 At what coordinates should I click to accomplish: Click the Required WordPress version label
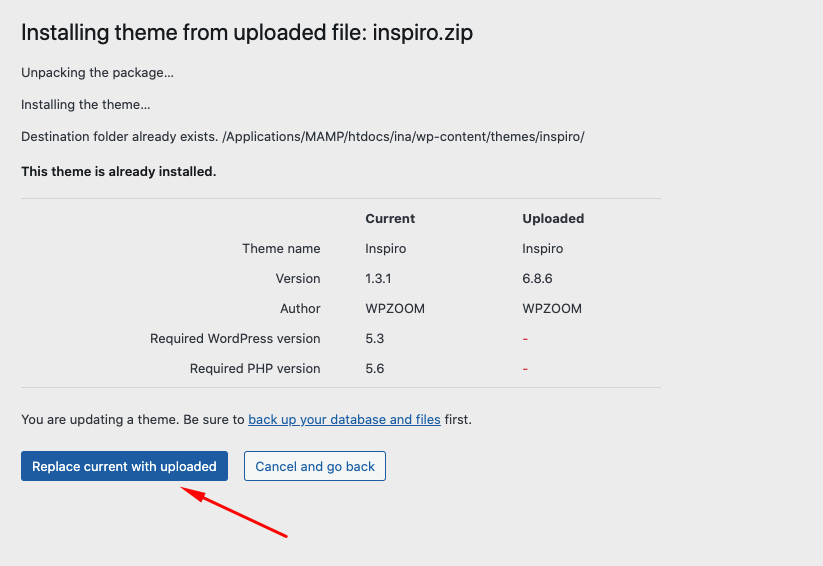(235, 338)
